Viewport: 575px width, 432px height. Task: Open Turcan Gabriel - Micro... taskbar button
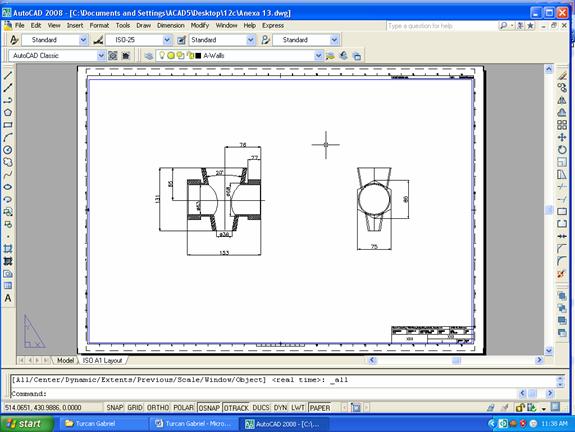[194, 424]
